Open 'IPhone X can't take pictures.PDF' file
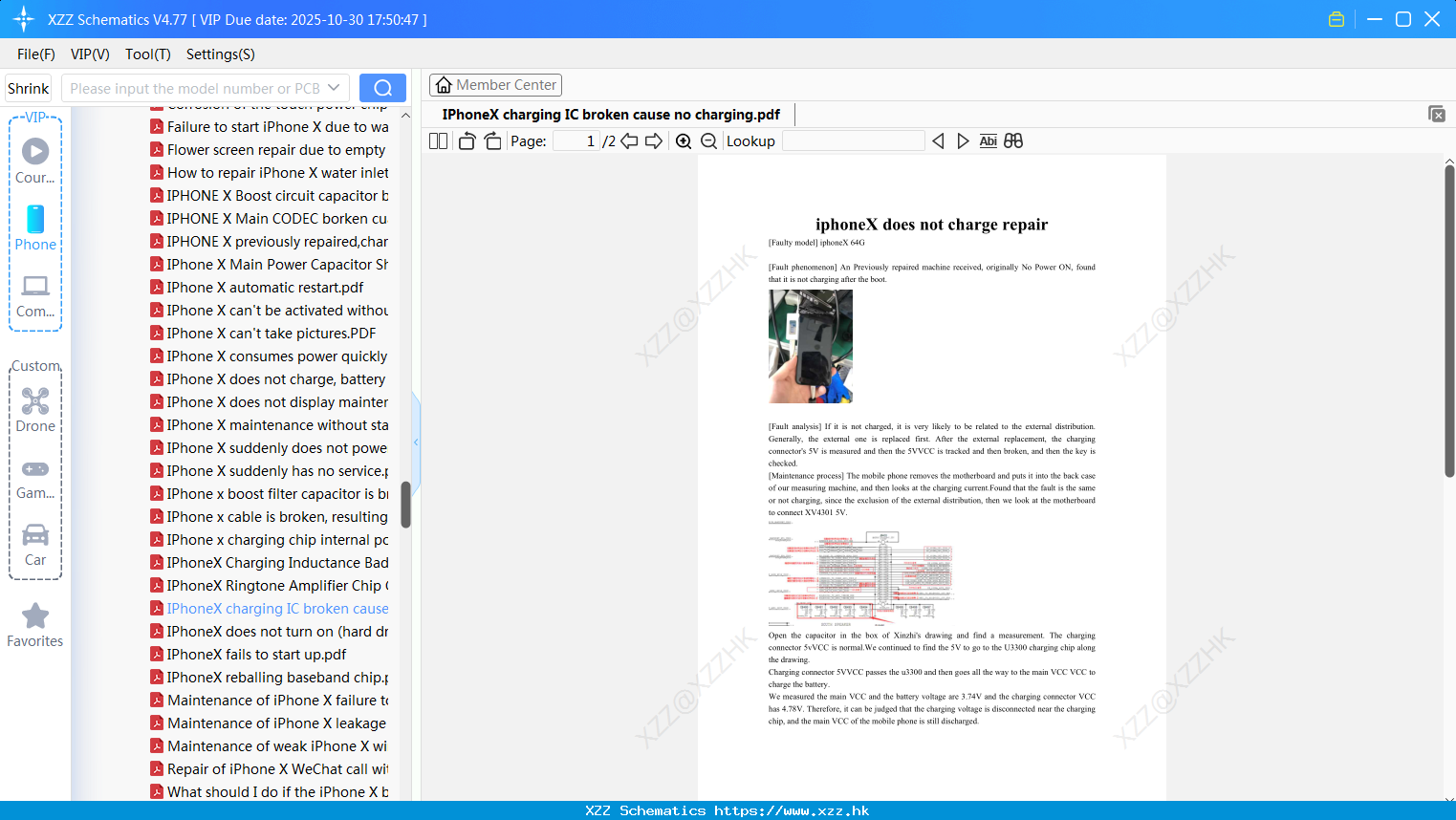Viewport: 1456px width, 820px height. 263,334
